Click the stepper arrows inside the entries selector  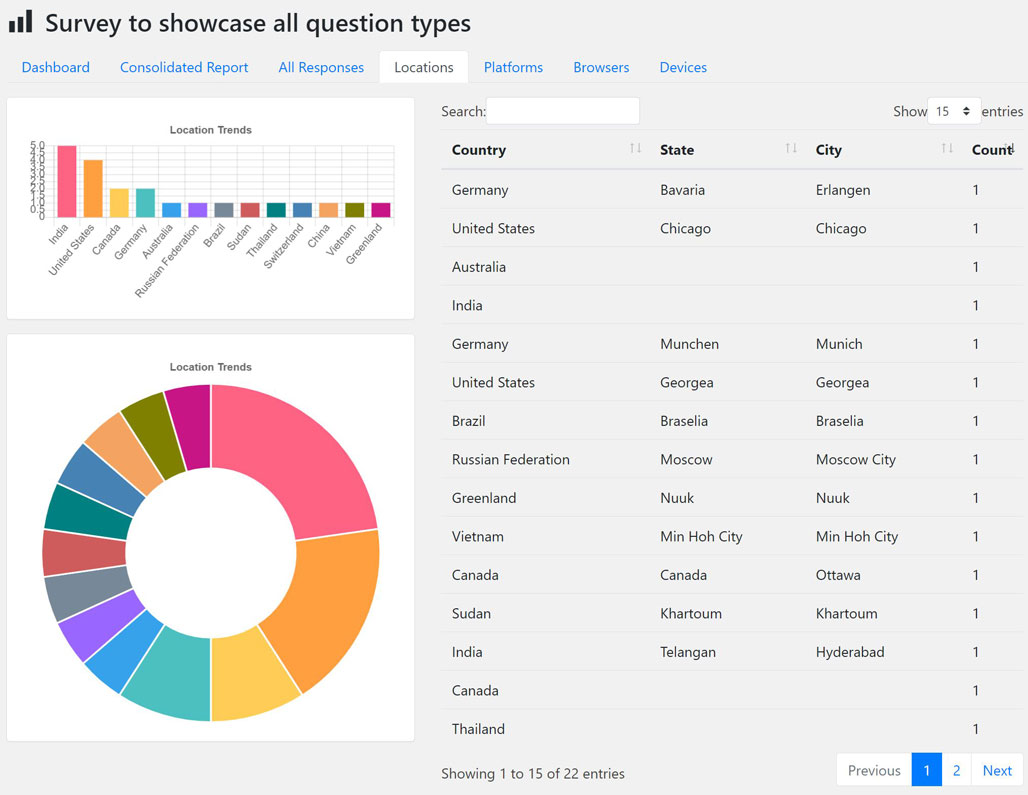tap(968, 111)
